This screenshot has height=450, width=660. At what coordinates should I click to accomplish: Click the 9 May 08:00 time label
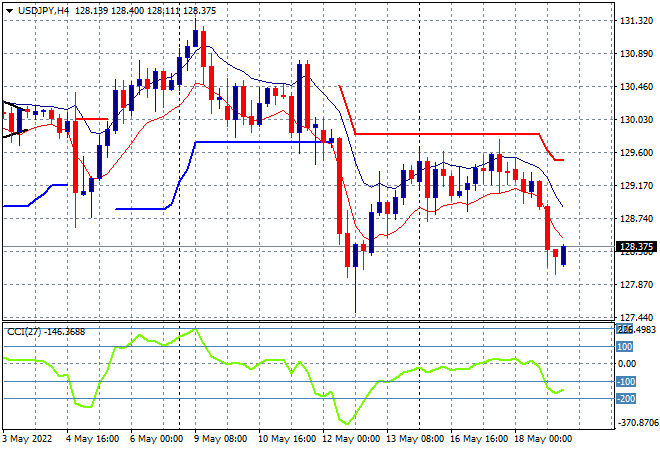[x=220, y=439]
